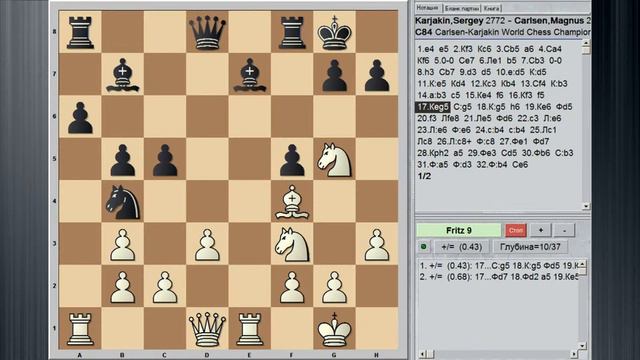Image resolution: width=640 pixels, height=360 pixels.
Task: Go to move 15.Ke4 in notation
Action: pos(478,95)
